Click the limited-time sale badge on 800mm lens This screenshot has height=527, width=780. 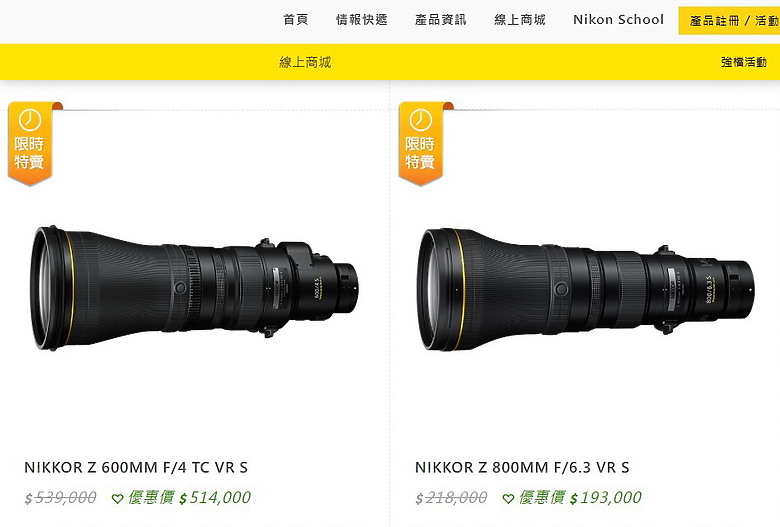click(423, 143)
